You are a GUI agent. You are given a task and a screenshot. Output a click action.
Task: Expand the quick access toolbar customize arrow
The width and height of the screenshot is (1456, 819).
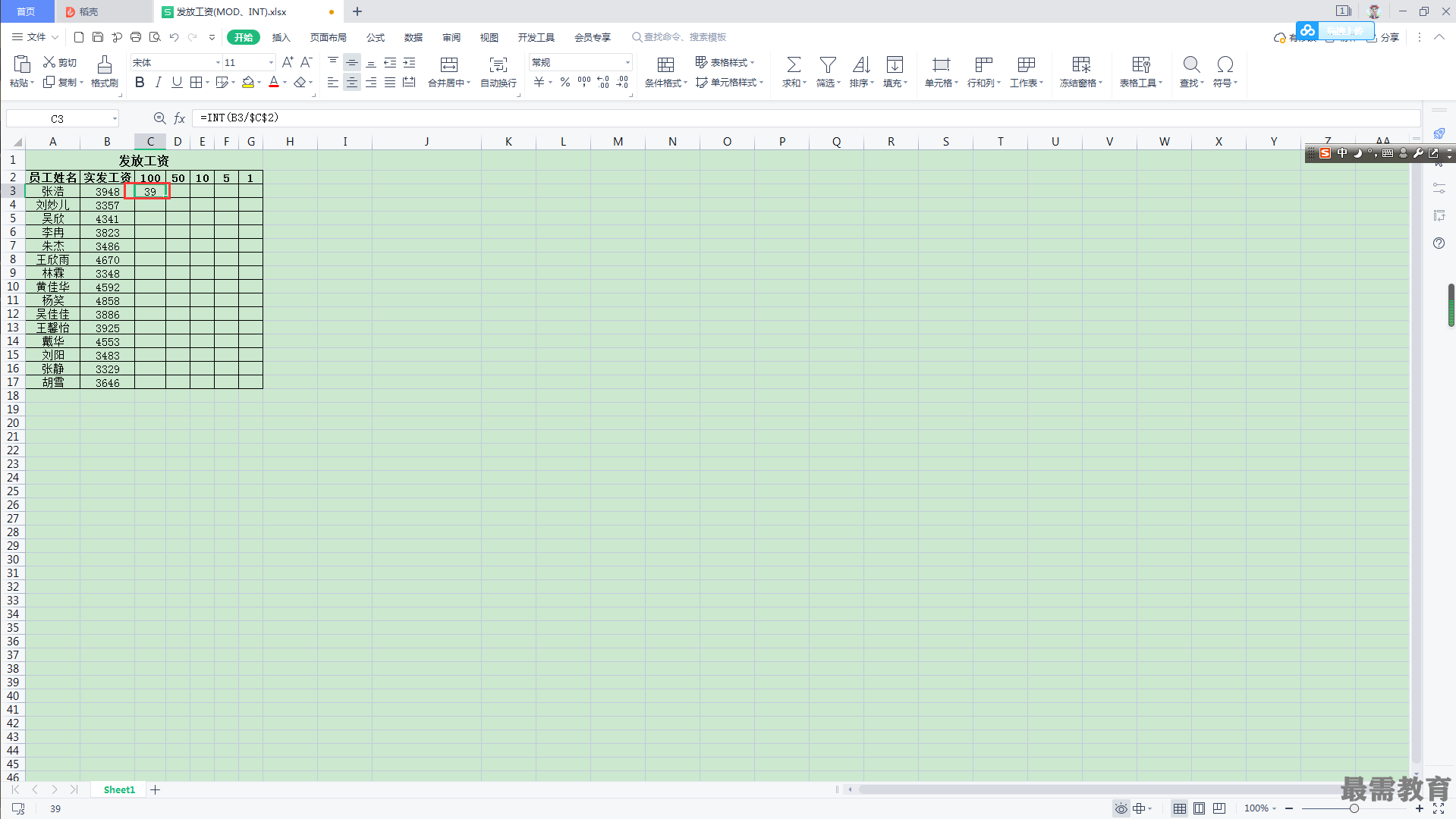(x=212, y=37)
